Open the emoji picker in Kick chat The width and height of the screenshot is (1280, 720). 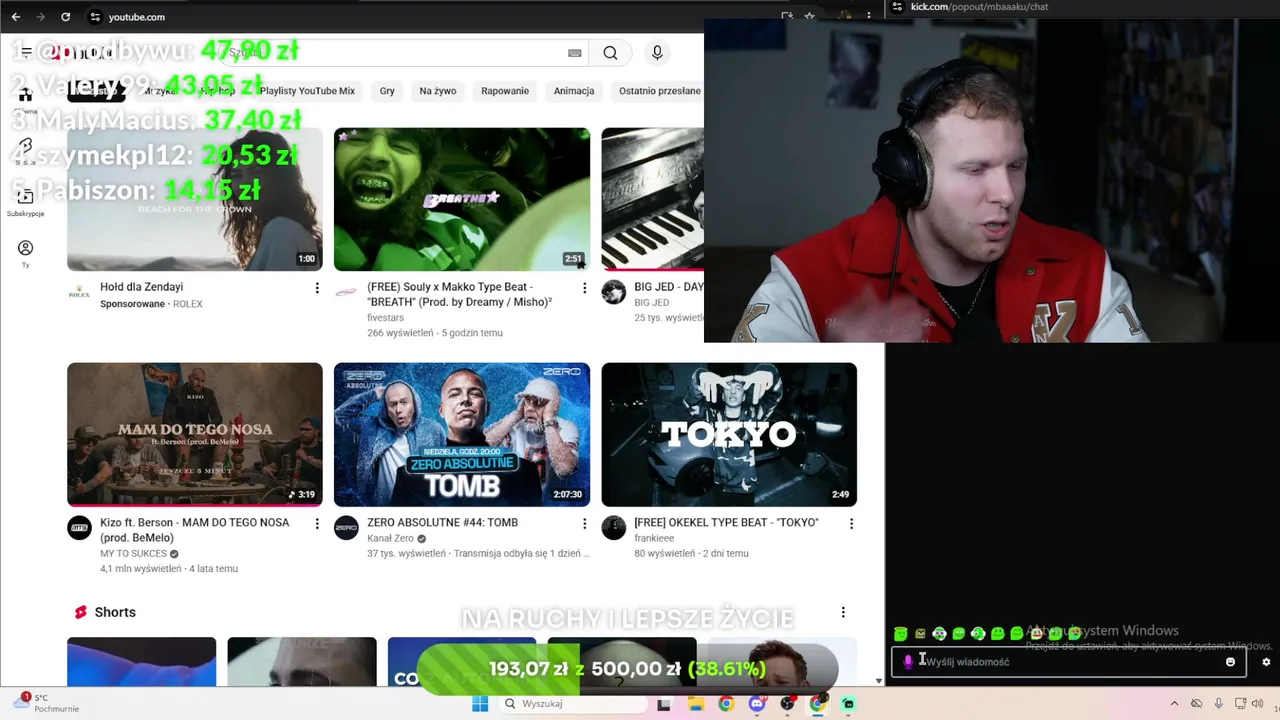[x=1230, y=661]
